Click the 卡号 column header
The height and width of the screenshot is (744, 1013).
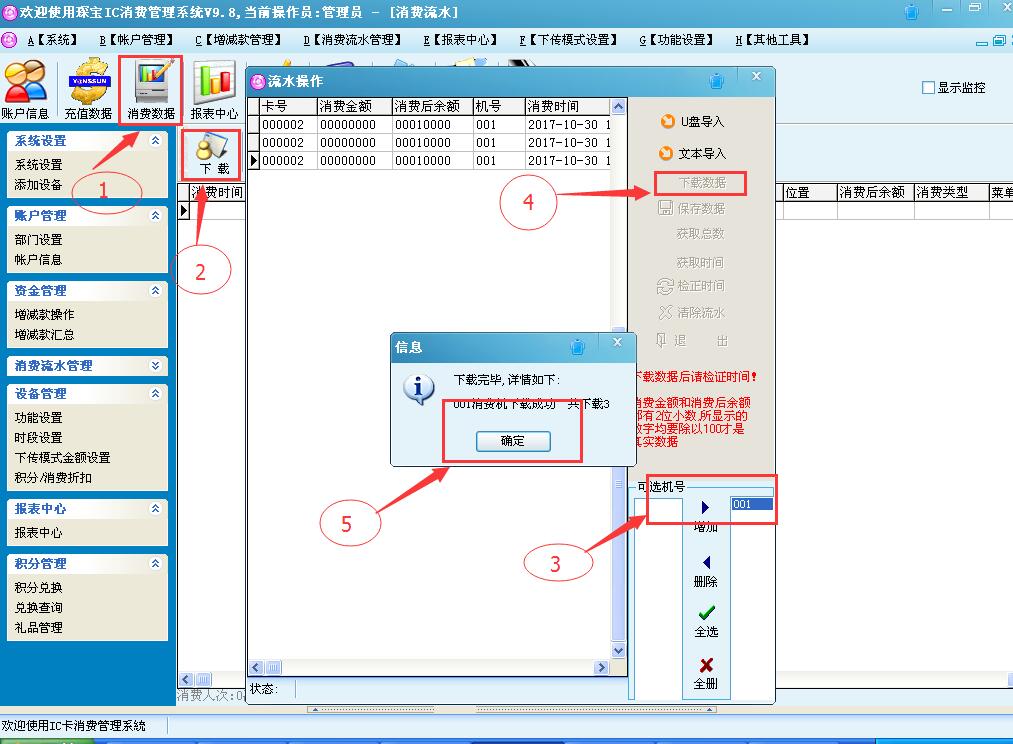pyautogui.click(x=288, y=107)
